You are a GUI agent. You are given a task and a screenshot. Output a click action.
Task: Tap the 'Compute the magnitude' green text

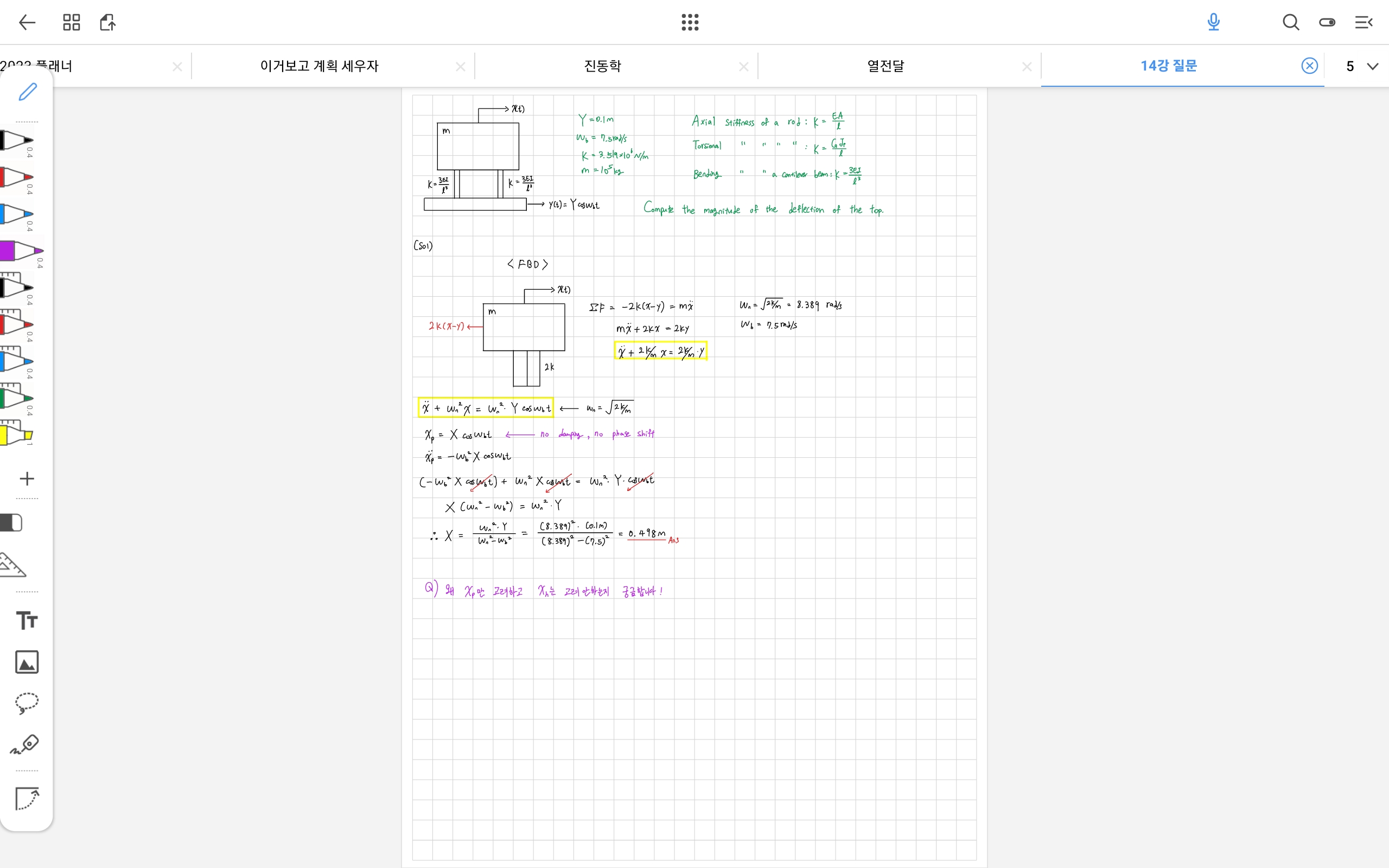763,209
